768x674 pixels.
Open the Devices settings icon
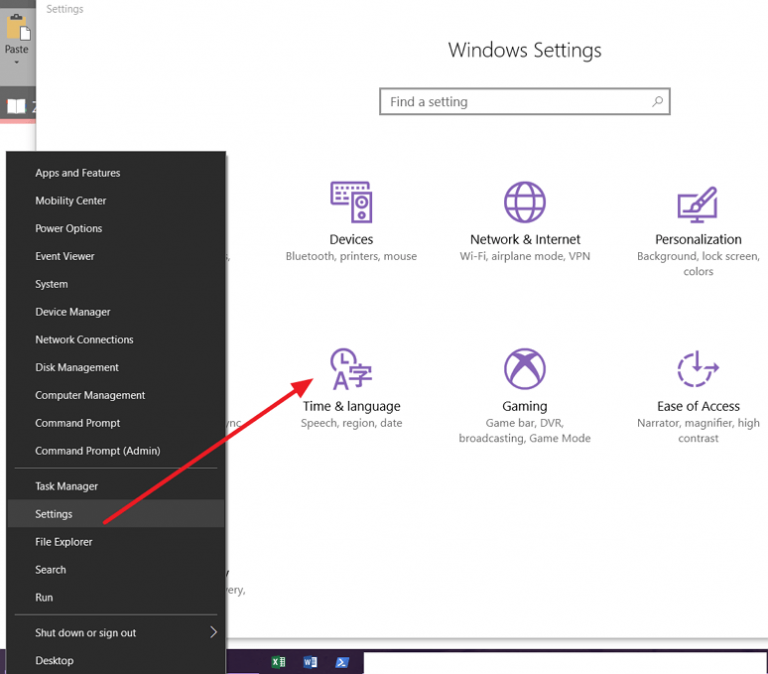351,202
